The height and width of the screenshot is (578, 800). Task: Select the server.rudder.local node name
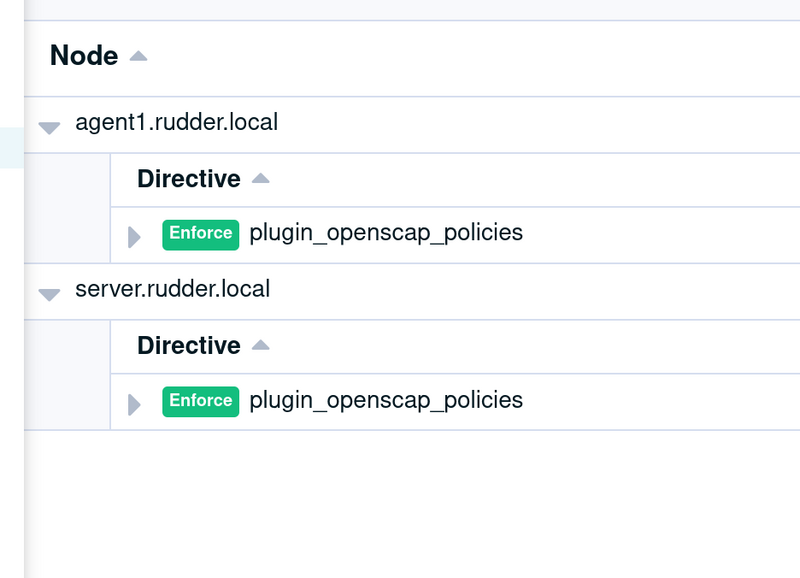pos(172,289)
